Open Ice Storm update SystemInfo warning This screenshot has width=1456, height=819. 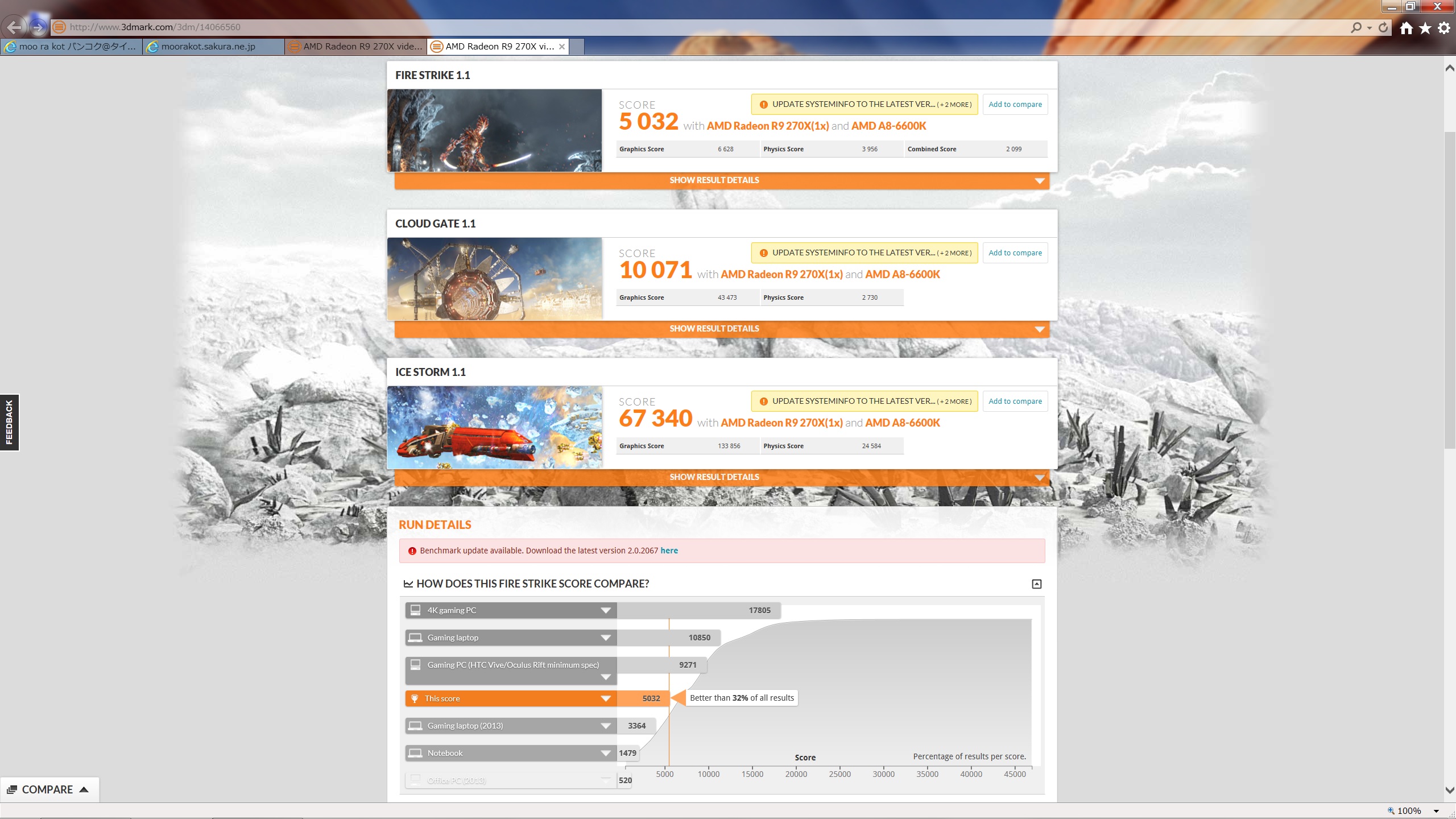(864, 401)
